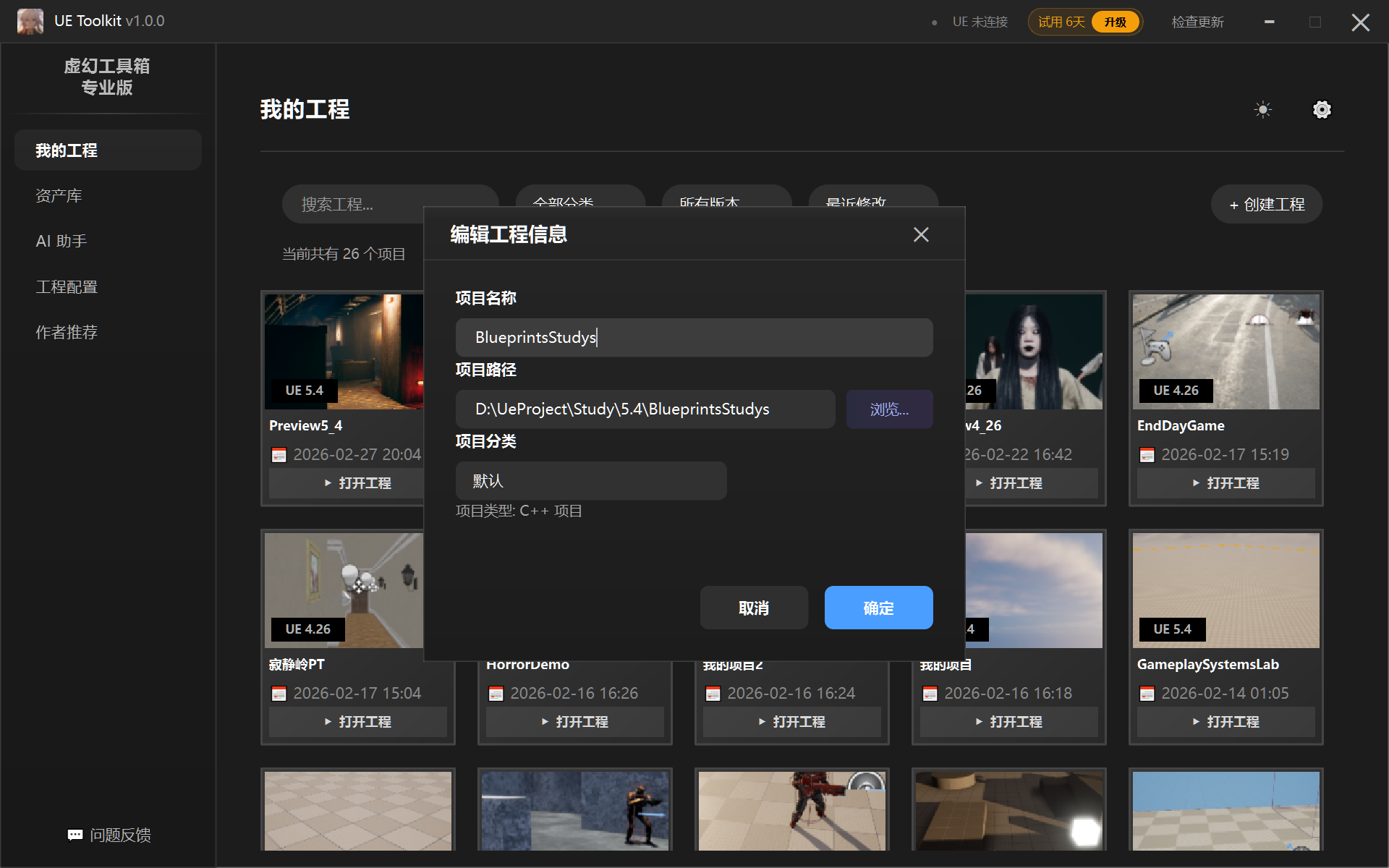This screenshot has height=868, width=1389.
Task: Switch to the 资产库 asset library tab
Action: 59,196
